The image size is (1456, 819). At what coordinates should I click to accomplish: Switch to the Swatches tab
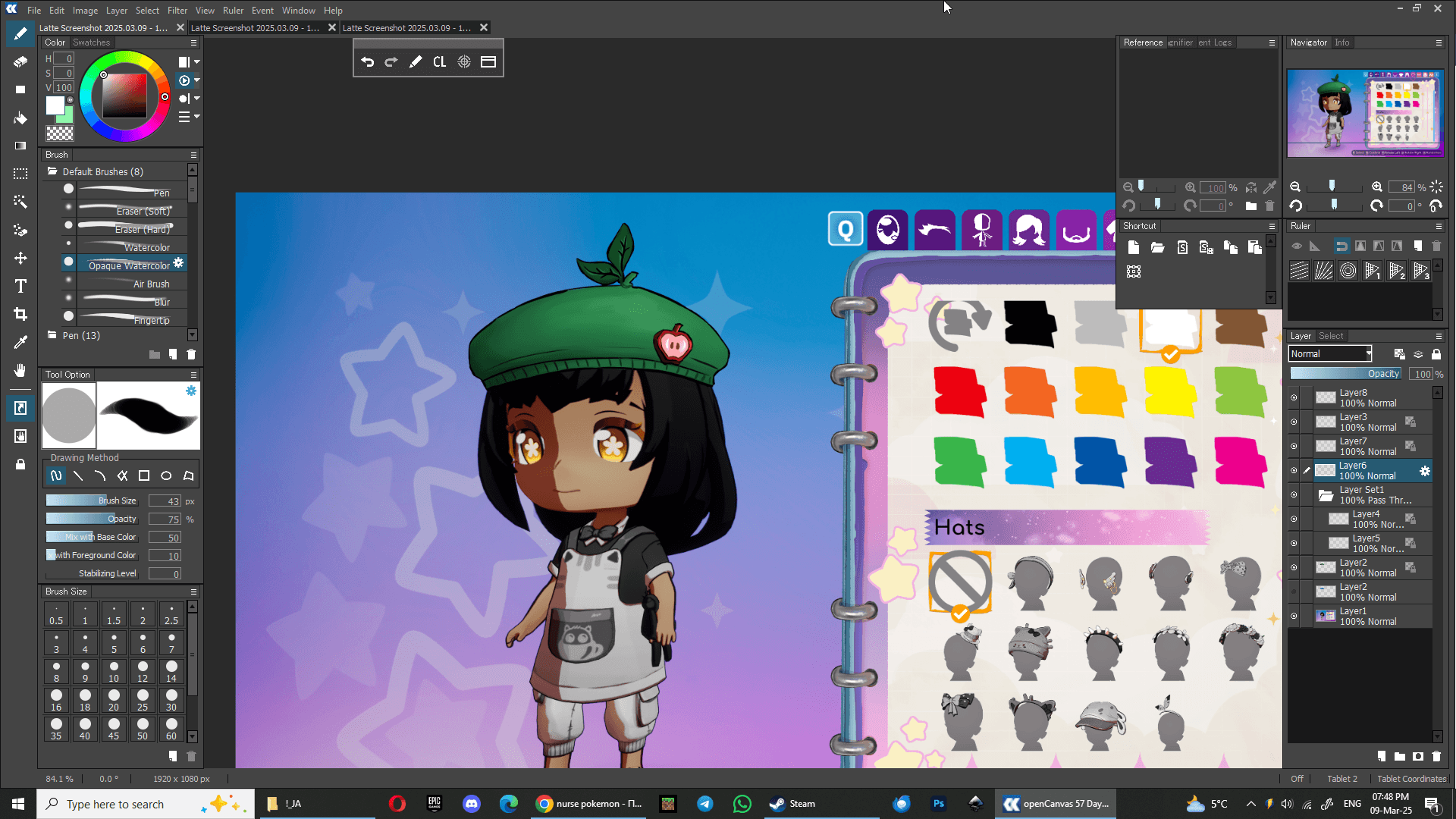[92, 42]
